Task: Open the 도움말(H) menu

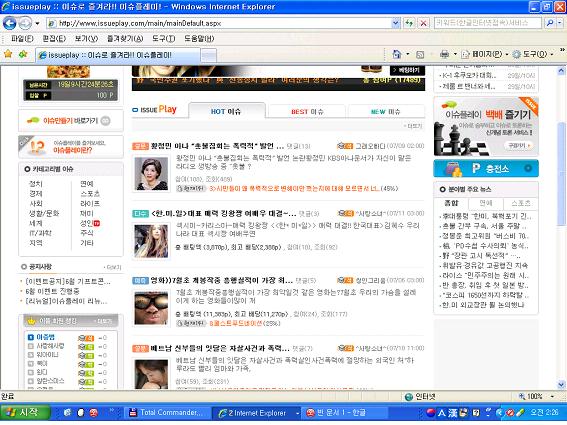Action: point(199,38)
